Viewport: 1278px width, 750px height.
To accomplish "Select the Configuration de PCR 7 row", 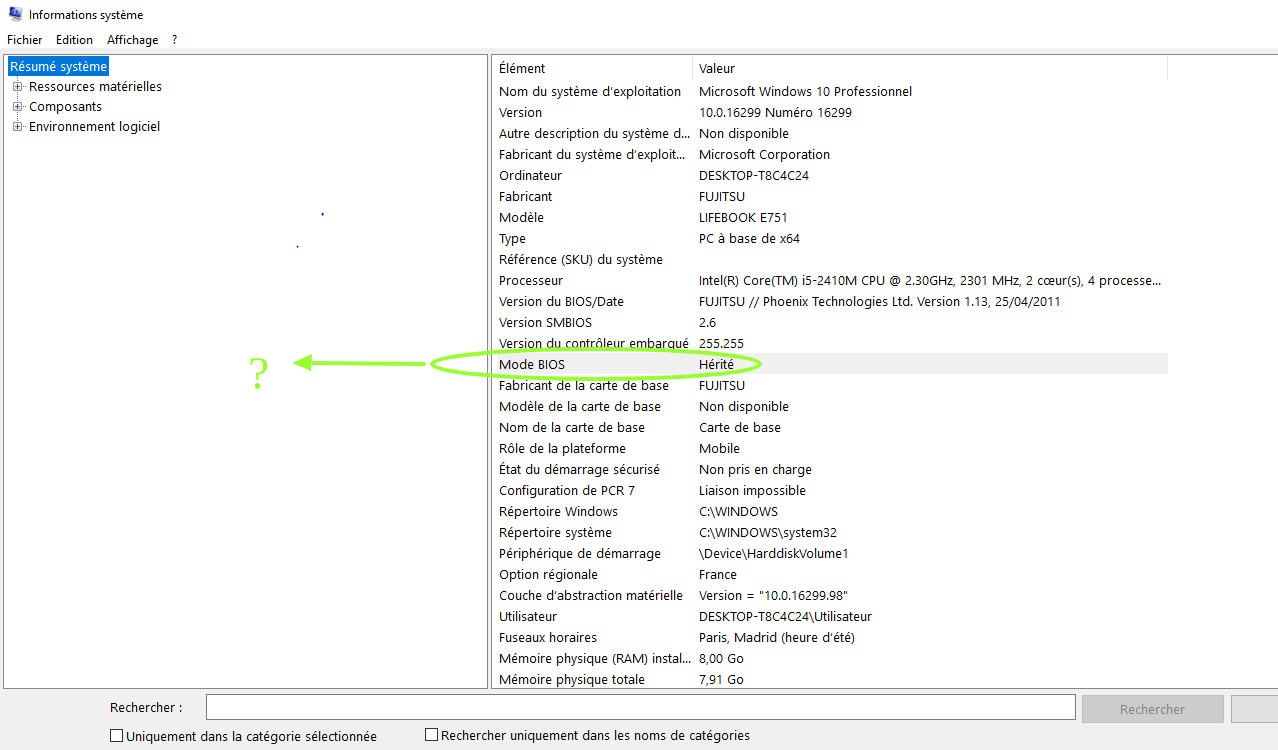I will point(830,491).
